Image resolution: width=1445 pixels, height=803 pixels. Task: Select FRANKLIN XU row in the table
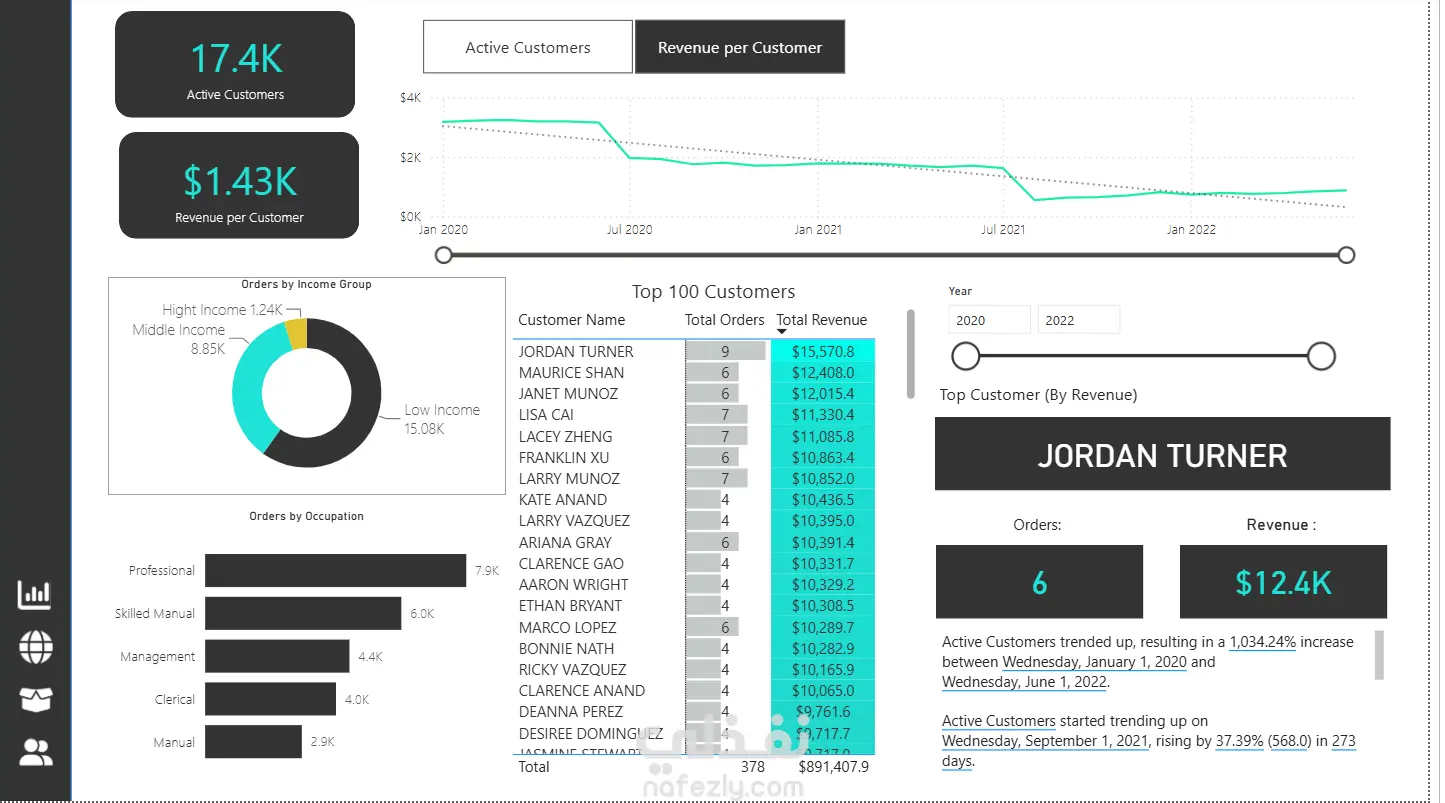click(x=694, y=457)
